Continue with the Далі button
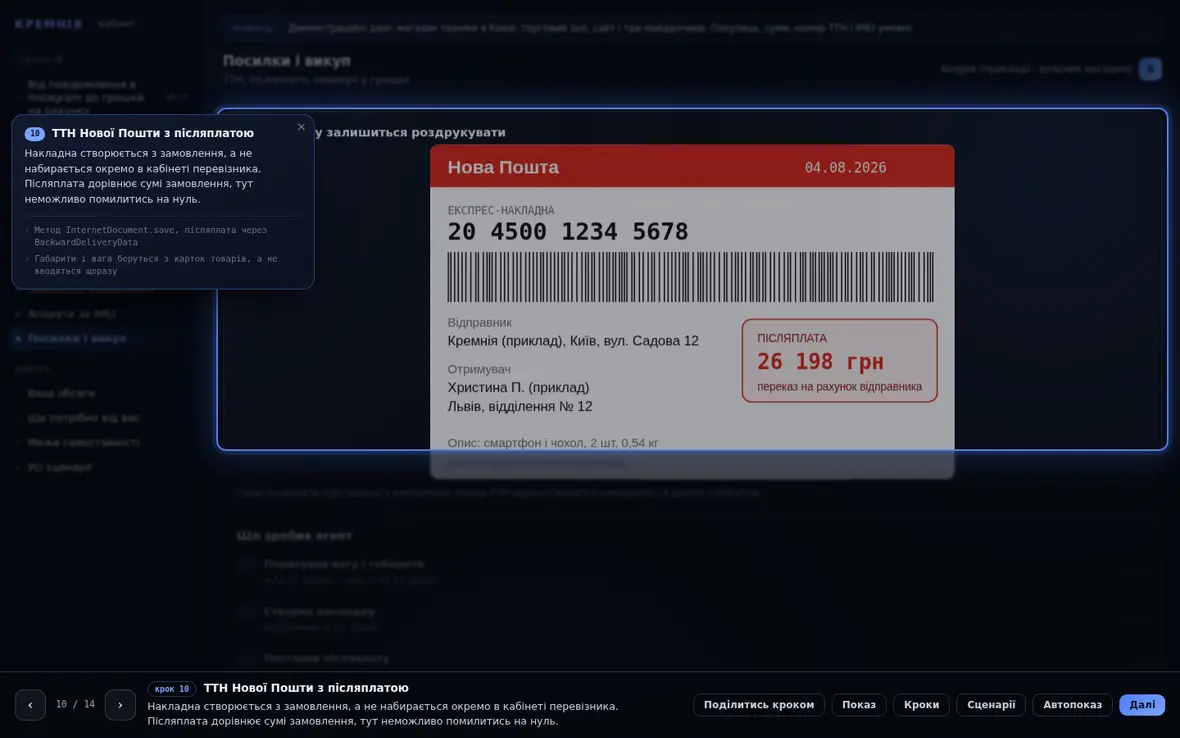Viewport: 1180px width, 738px height. [x=1142, y=705]
